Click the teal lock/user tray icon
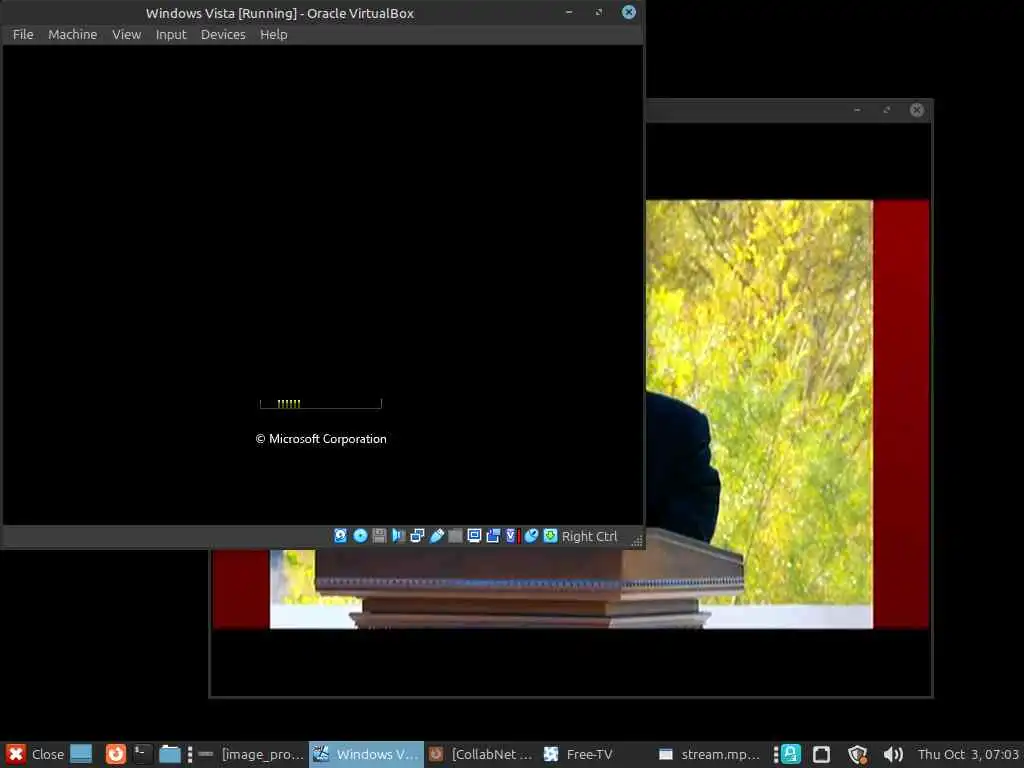This screenshot has height=768, width=1024. (x=791, y=754)
